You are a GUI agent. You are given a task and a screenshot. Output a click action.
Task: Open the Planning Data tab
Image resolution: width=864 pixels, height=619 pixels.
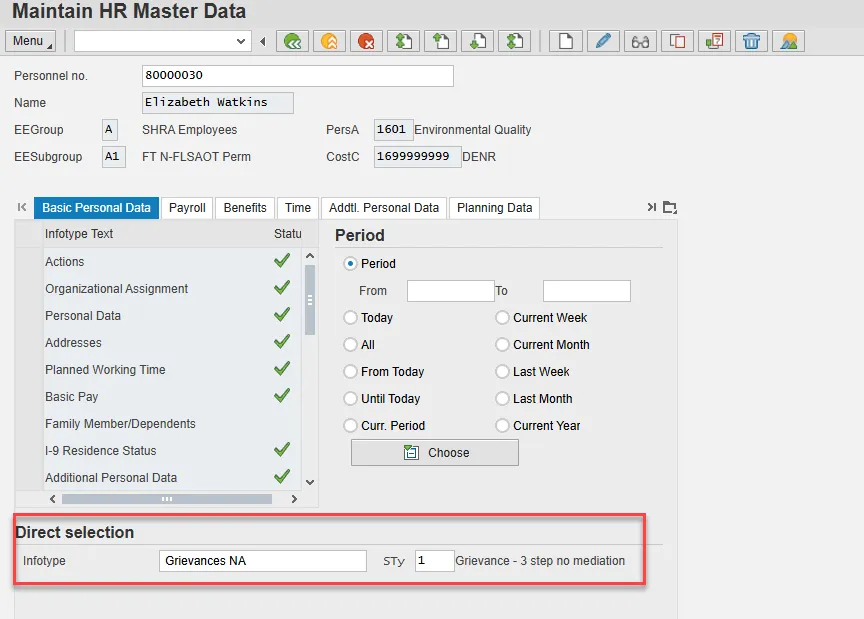point(494,208)
